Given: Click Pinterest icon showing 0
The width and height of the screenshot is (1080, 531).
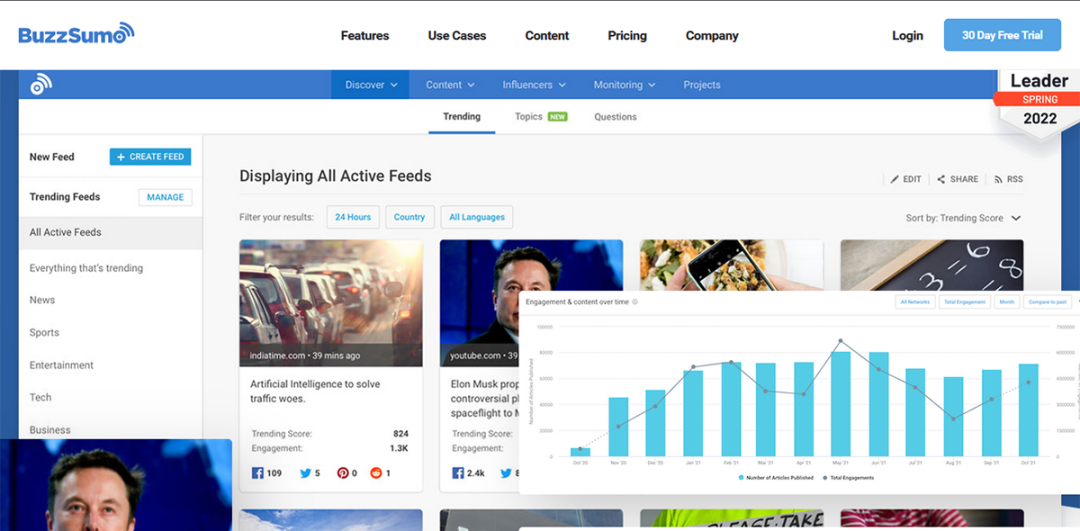Looking at the screenshot, I should pyautogui.click(x=343, y=473).
